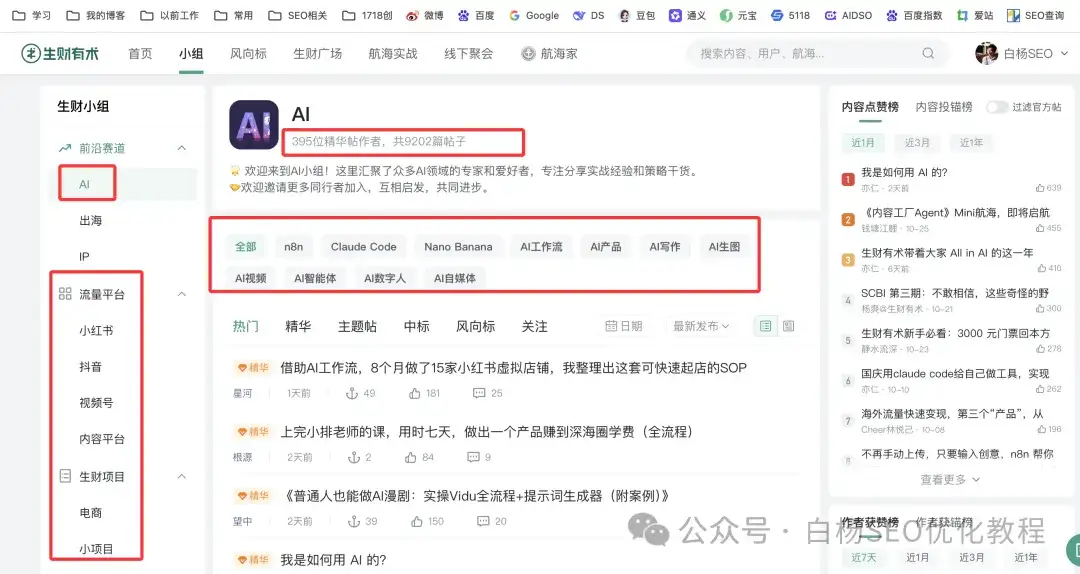Select 视频号 in the sidebar
This screenshot has height=574, width=1080.
coord(96,403)
